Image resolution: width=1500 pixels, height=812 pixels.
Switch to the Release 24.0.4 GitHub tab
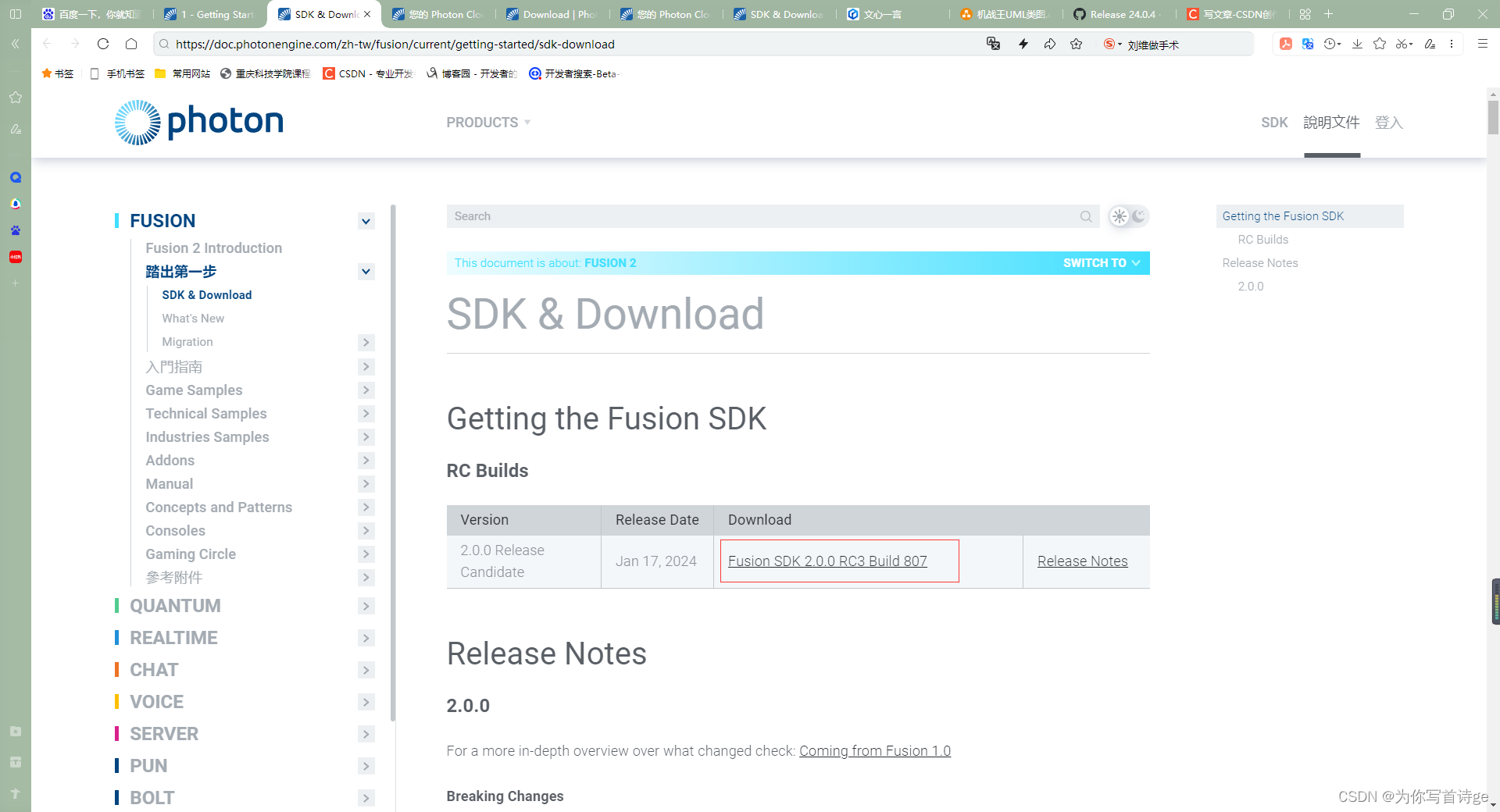click(x=1117, y=14)
